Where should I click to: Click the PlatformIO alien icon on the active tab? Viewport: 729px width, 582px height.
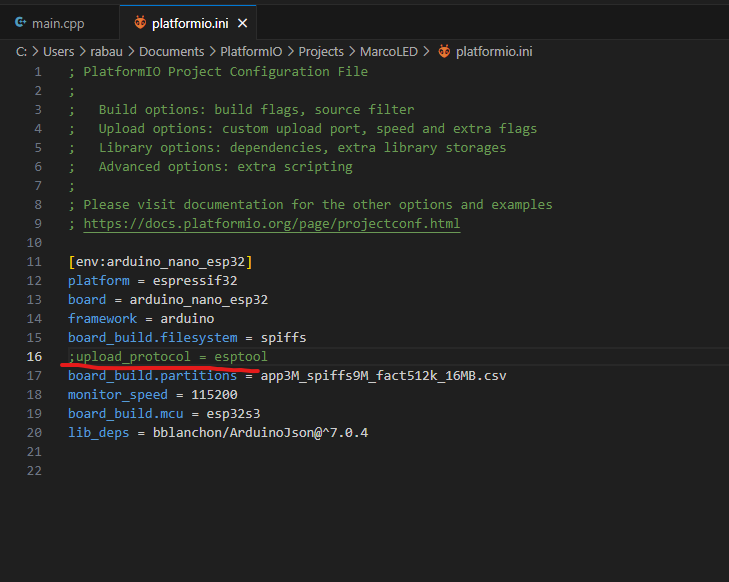tap(140, 23)
